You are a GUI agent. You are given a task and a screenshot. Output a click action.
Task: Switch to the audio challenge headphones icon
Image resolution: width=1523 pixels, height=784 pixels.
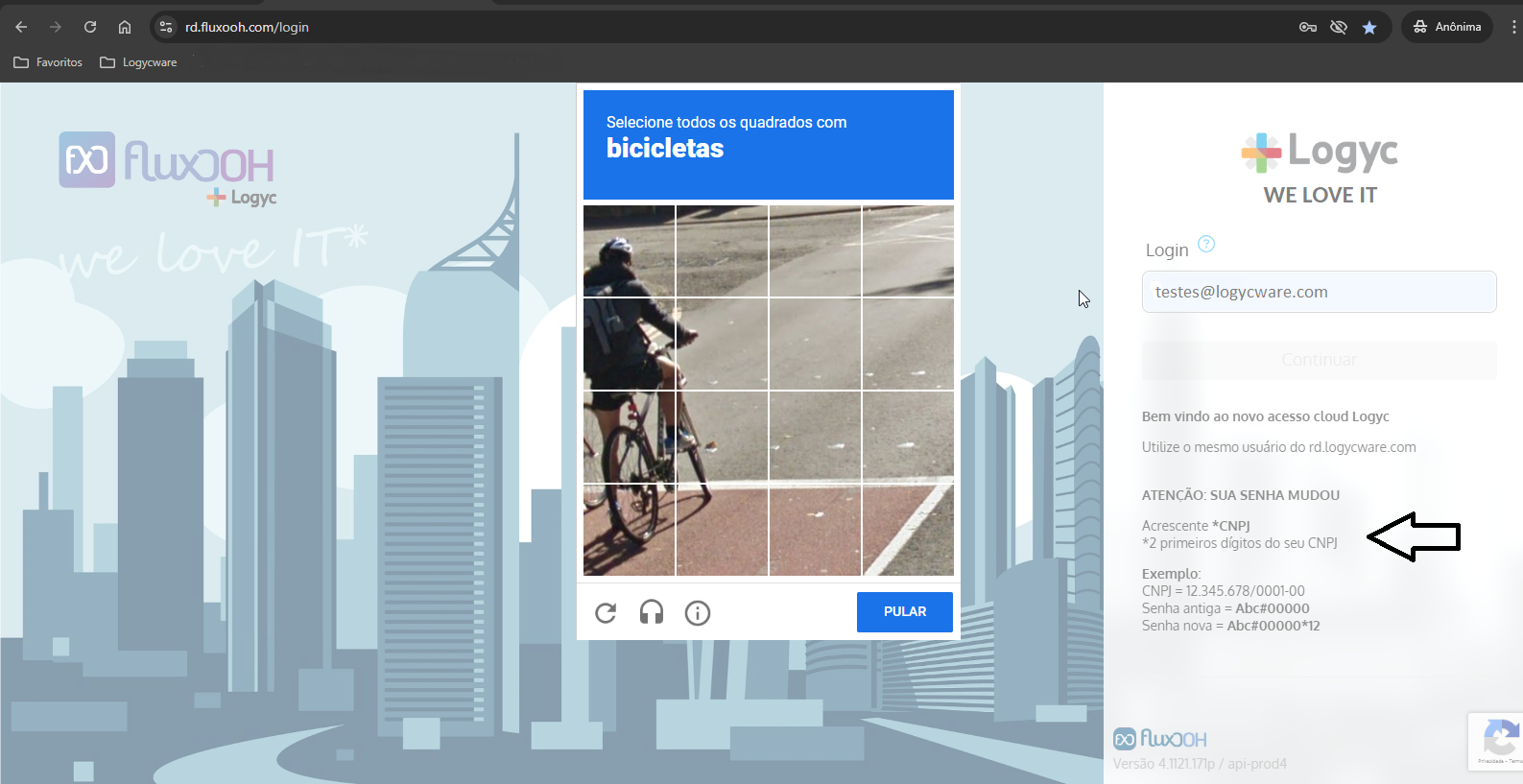(652, 612)
